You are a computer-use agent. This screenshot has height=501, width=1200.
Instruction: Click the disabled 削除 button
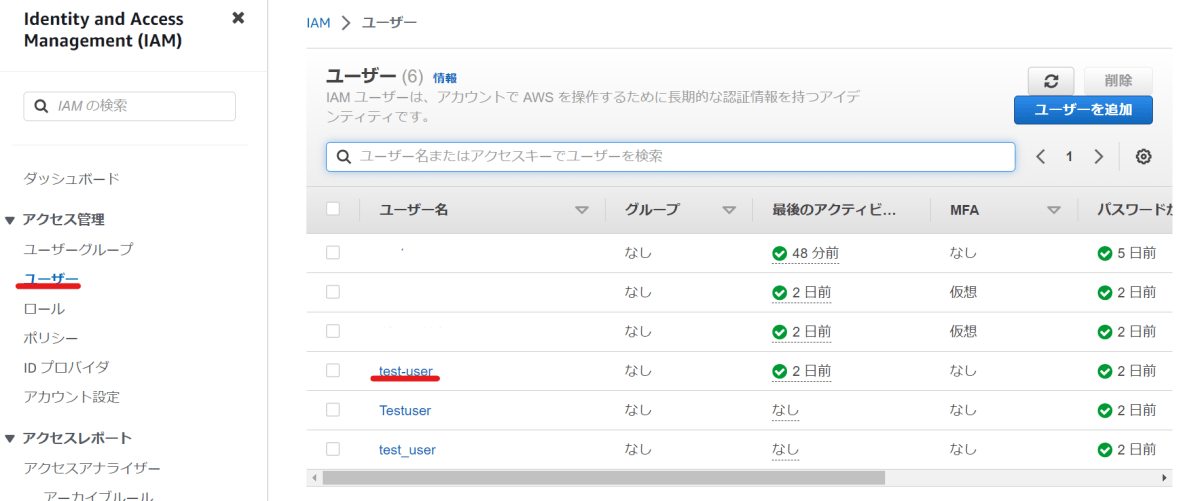[x=1118, y=82]
